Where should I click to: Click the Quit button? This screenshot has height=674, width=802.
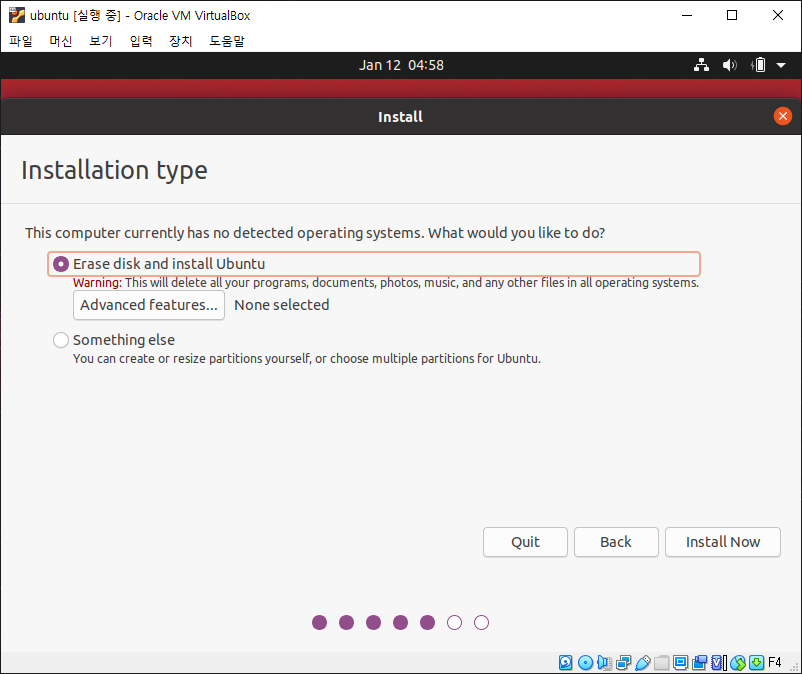[x=525, y=542]
